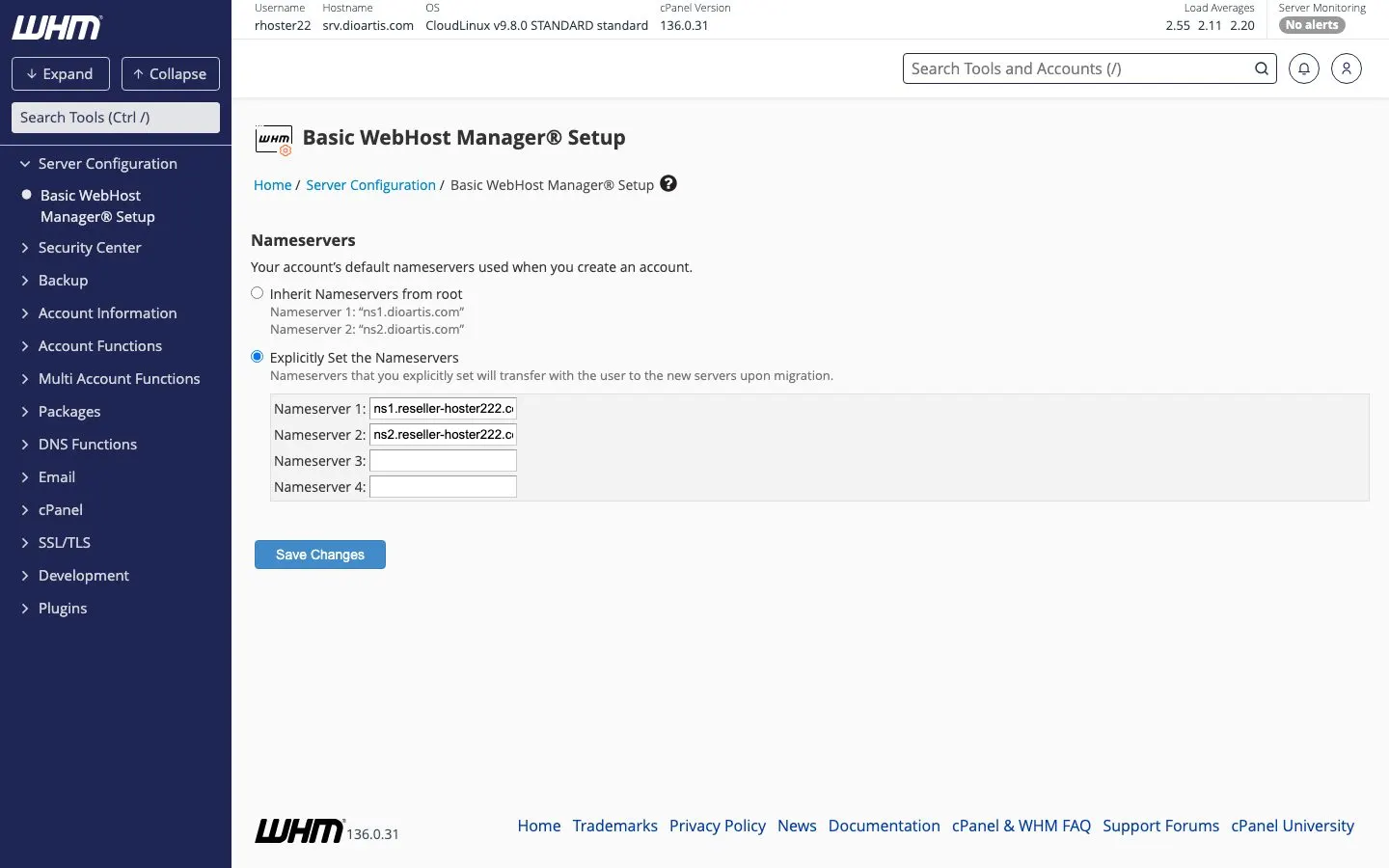Screen dimensions: 1389x868
Task: Open the Privacy Policy footer link
Action: coord(718,826)
